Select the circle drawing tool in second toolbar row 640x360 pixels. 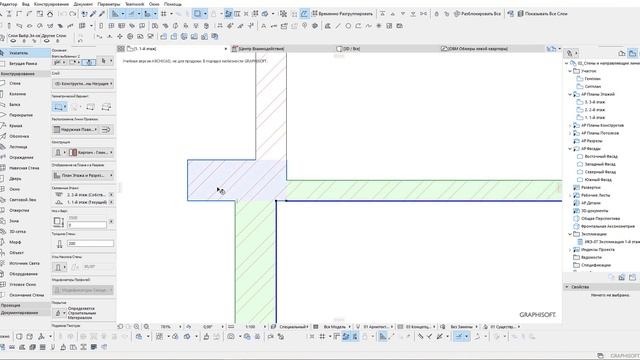[x=348, y=26]
